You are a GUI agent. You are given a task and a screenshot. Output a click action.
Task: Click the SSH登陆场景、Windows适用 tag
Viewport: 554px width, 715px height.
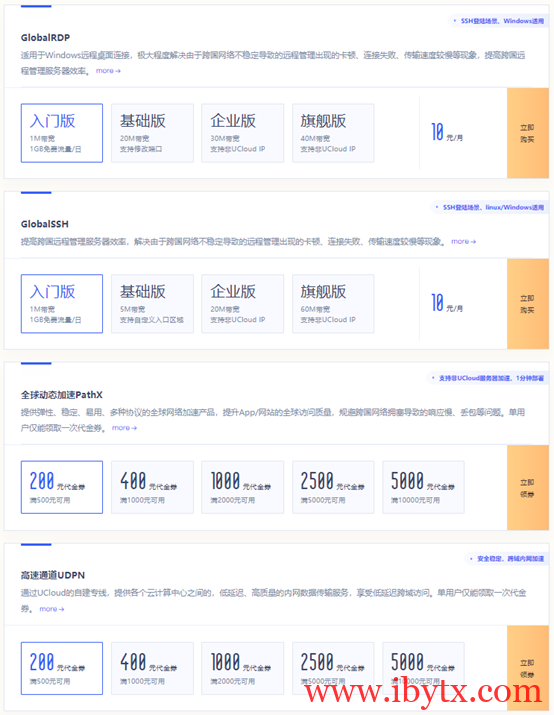click(x=499, y=21)
